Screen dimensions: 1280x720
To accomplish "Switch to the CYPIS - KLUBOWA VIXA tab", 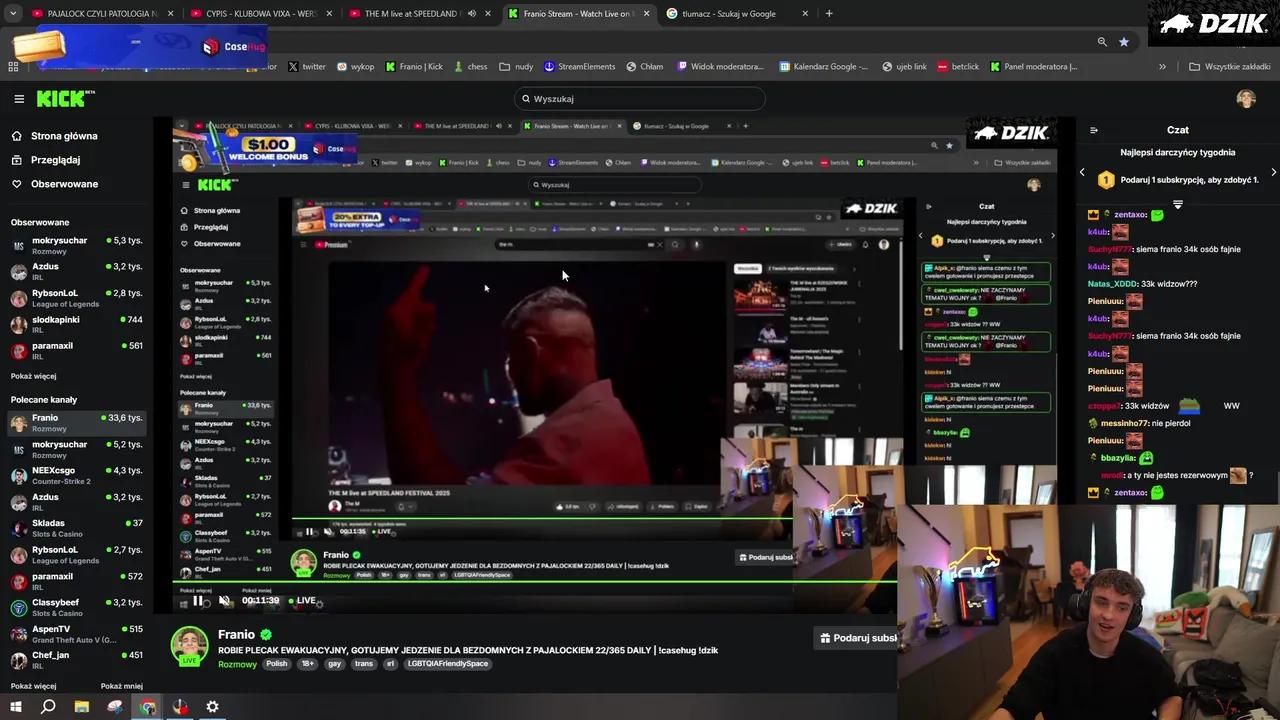I will coord(260,14).
